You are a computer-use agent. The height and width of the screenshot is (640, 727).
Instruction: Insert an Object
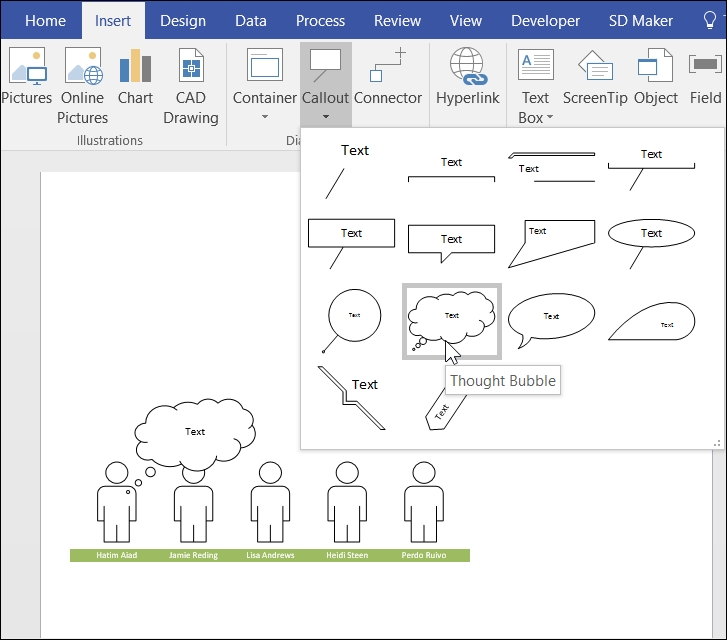[656, 77]
